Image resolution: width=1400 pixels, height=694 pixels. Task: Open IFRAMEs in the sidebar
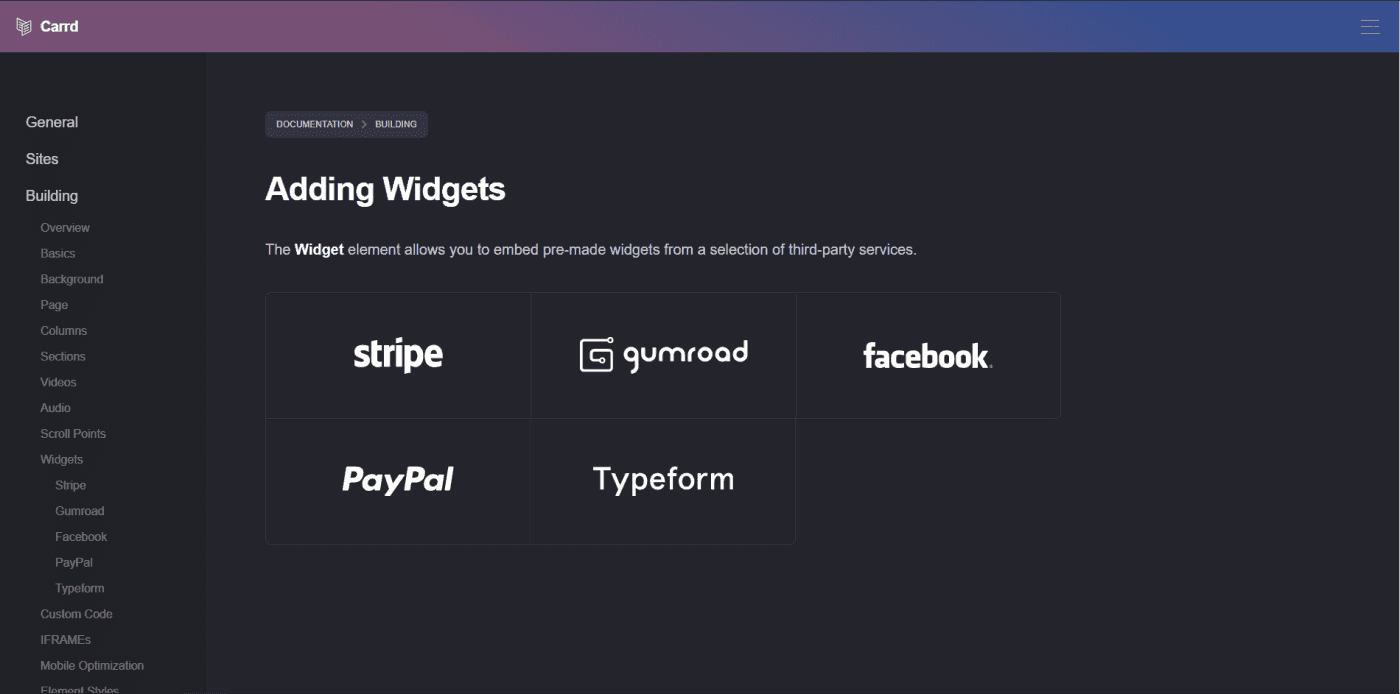(65, 640)
